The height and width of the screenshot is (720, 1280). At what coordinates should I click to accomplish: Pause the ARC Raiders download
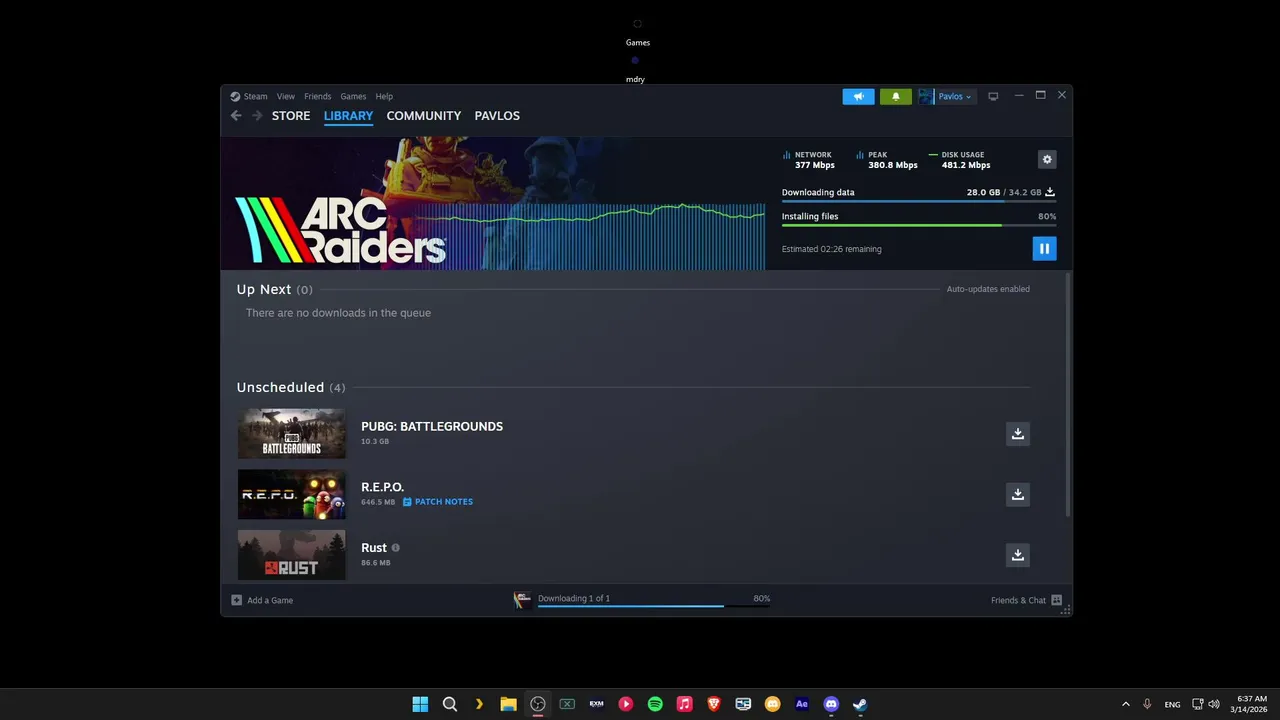1044,249
